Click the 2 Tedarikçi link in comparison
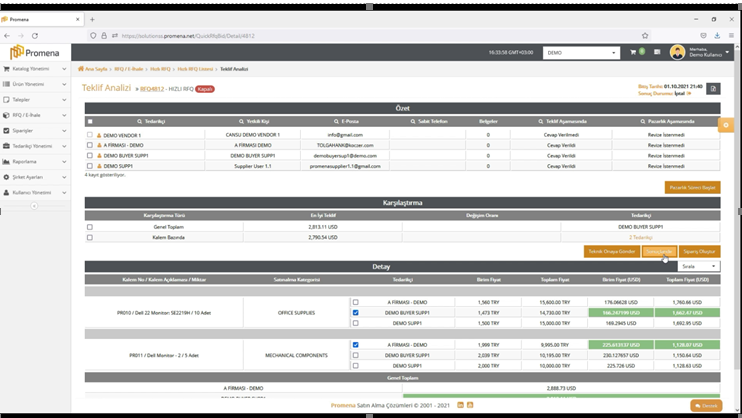742x418 pixels. coord(641,238)
